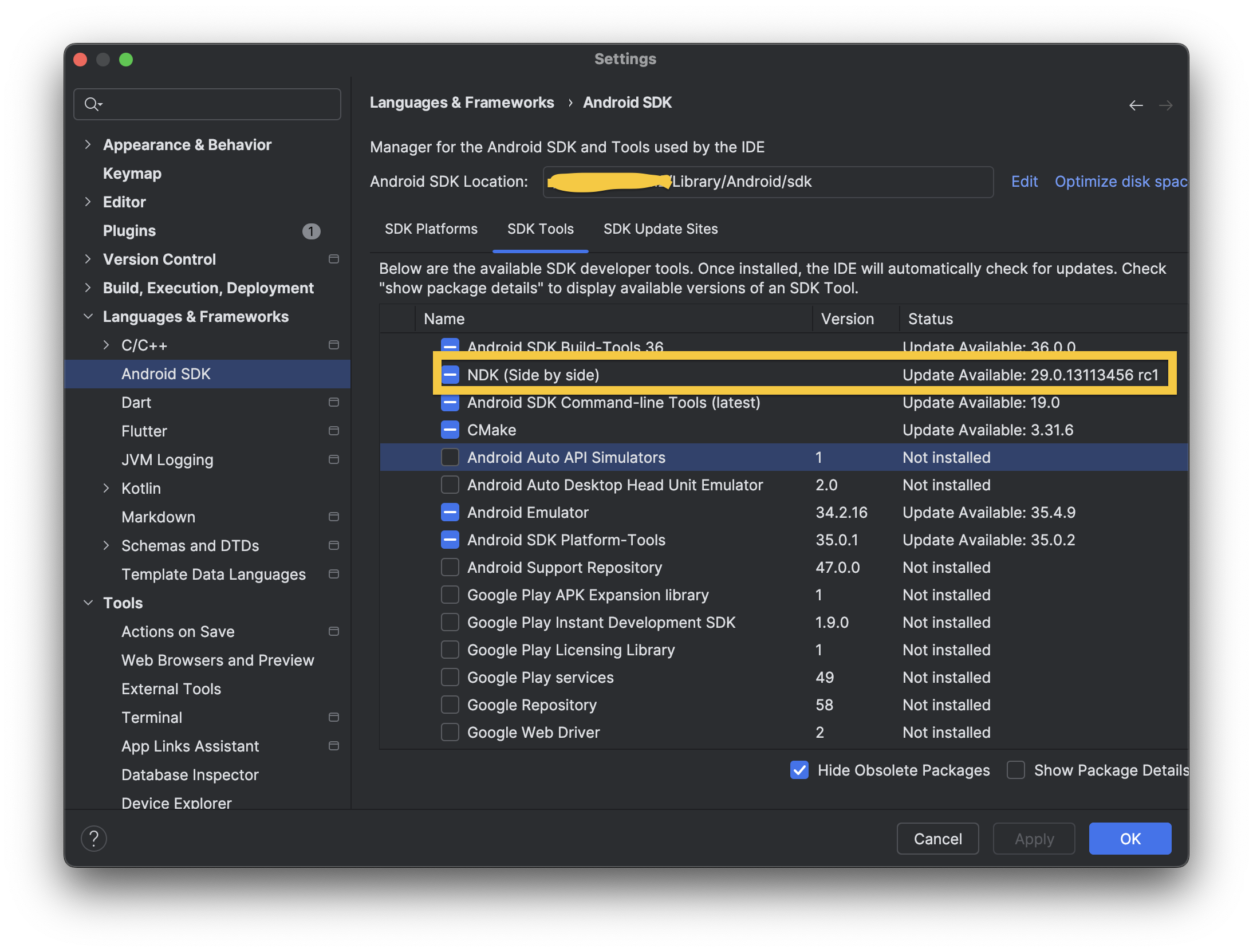Collapse the Languages & Frameworks section
Viewport: 1253px width, 952px height.
coord(88,316)
